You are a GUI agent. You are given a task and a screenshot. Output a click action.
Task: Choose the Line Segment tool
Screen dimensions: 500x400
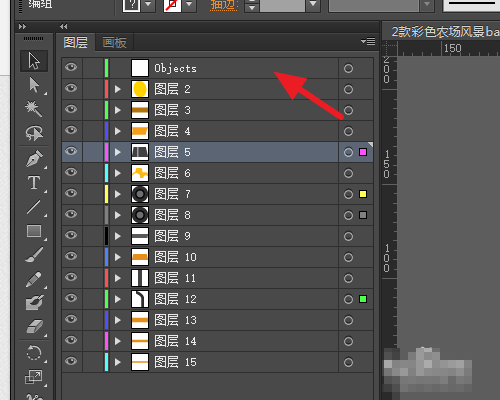34,207
